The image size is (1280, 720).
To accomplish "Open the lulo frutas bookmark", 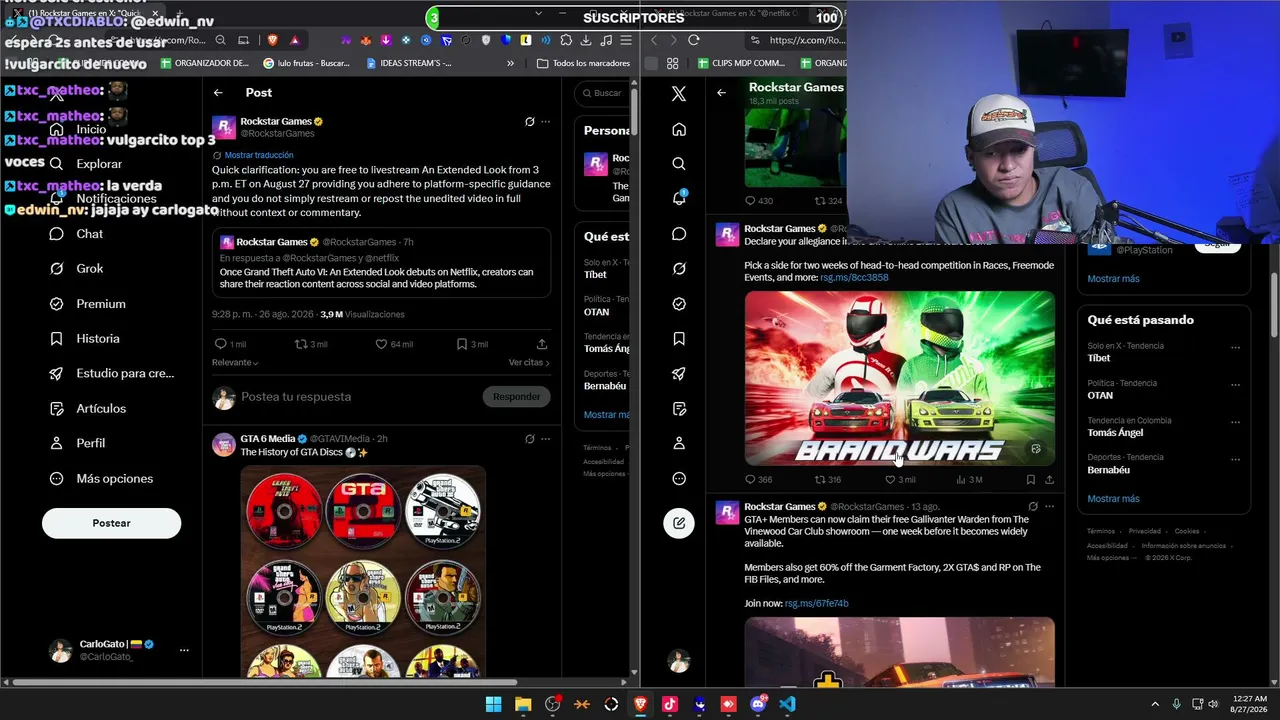I will tap(306, 63).
